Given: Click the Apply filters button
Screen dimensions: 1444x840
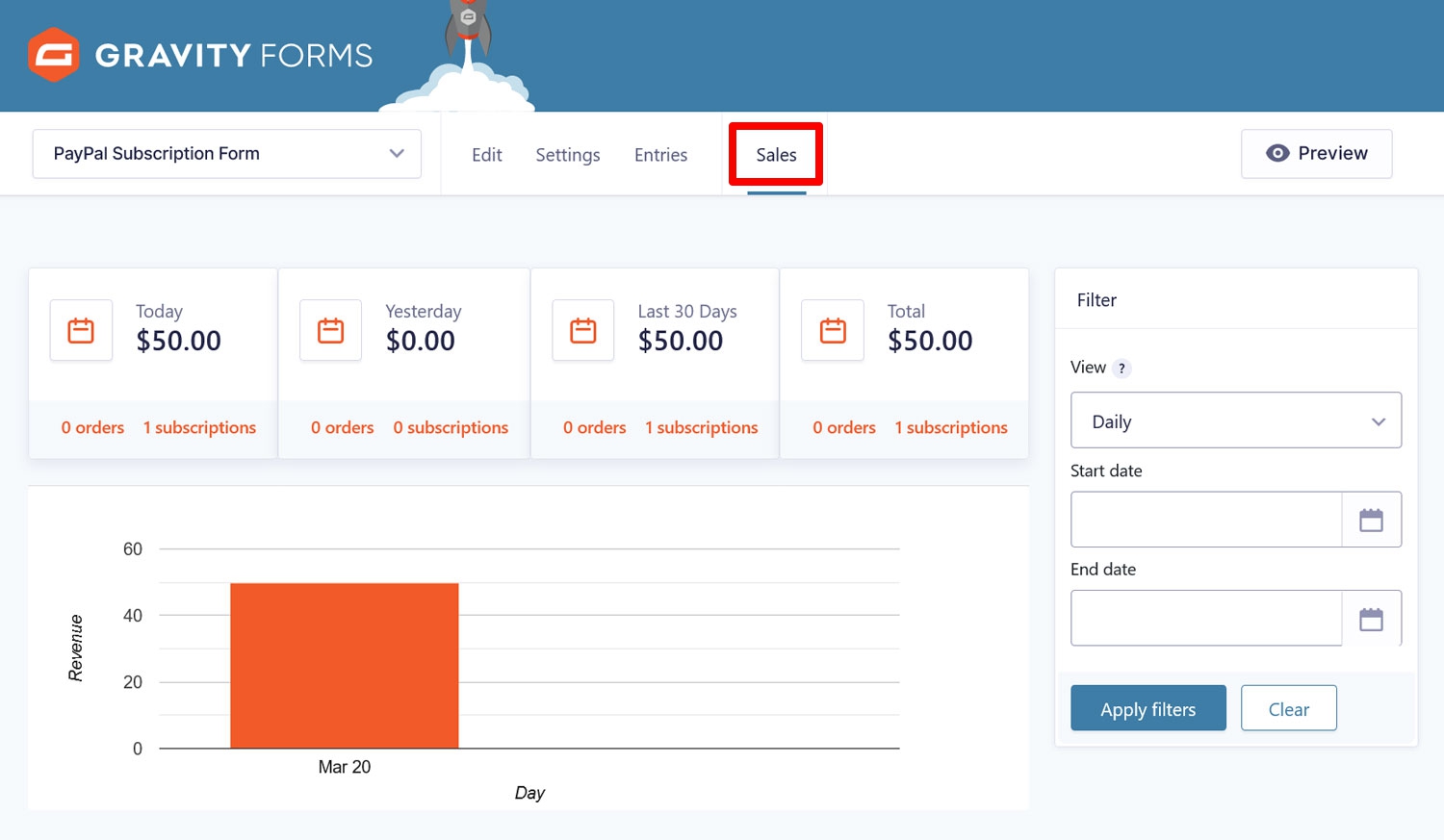Looking at the screenshot, I should pyautogui.click(x=1148, y=708).
